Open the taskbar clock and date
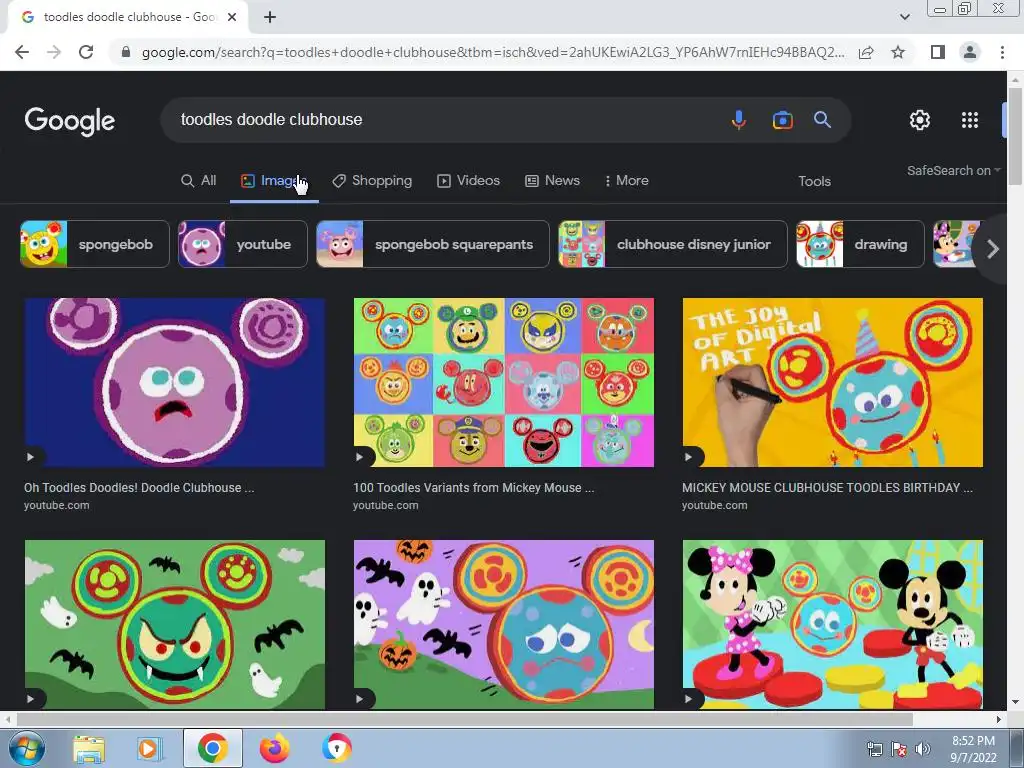Screen dimensions: 1024x768 pos(973,749)
